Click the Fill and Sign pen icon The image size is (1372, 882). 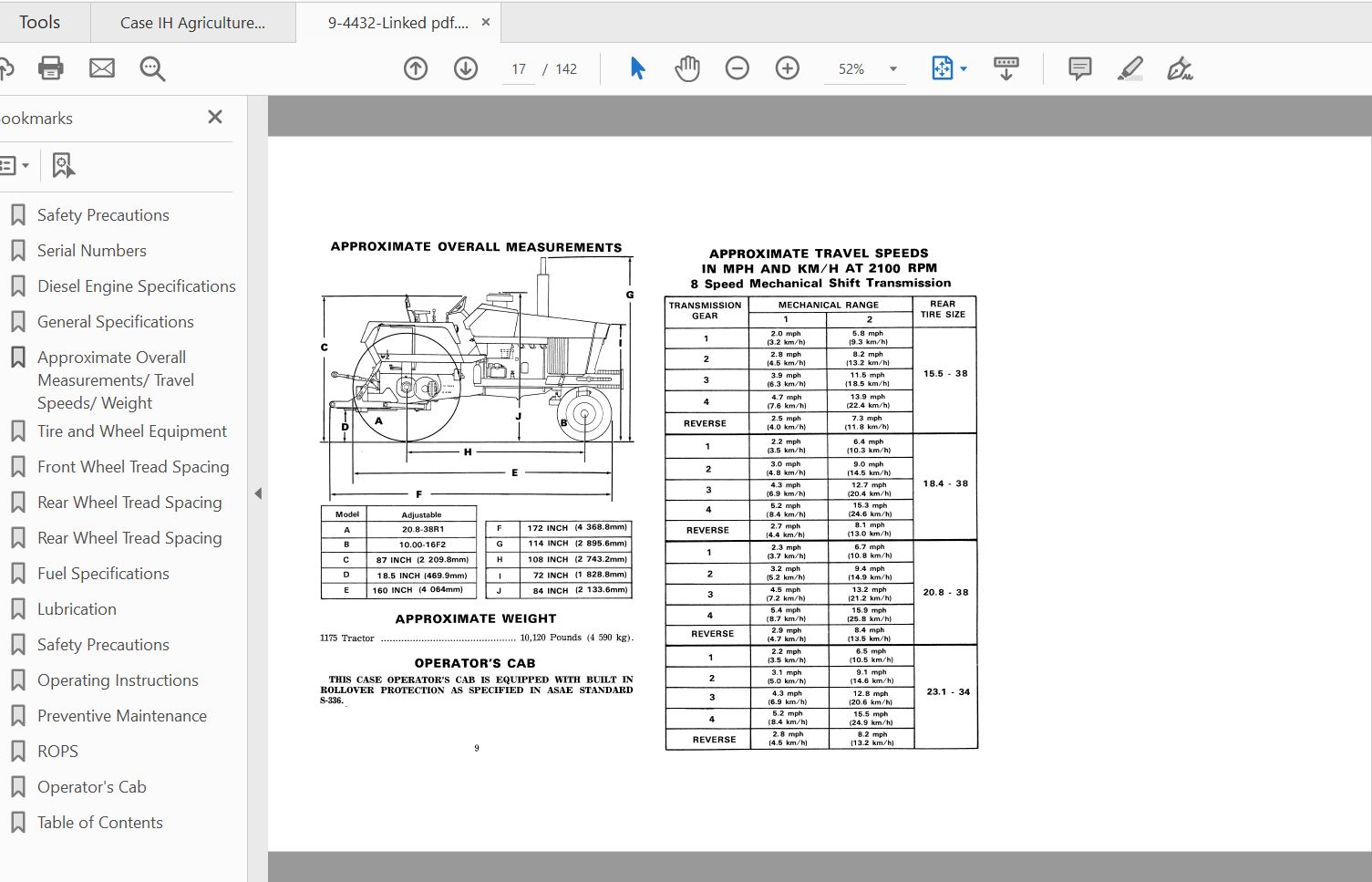click(1180, 67)
